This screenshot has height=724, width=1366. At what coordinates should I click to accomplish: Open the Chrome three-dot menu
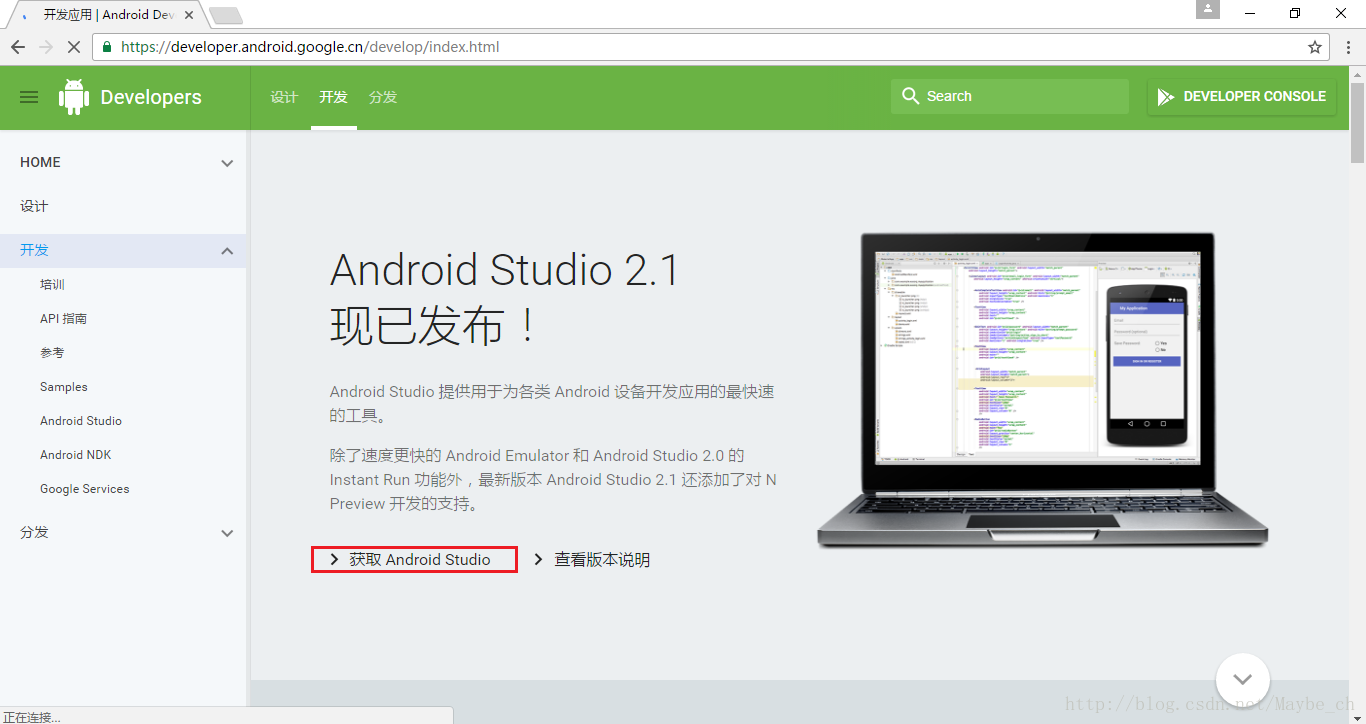(x=1346, y=47)
